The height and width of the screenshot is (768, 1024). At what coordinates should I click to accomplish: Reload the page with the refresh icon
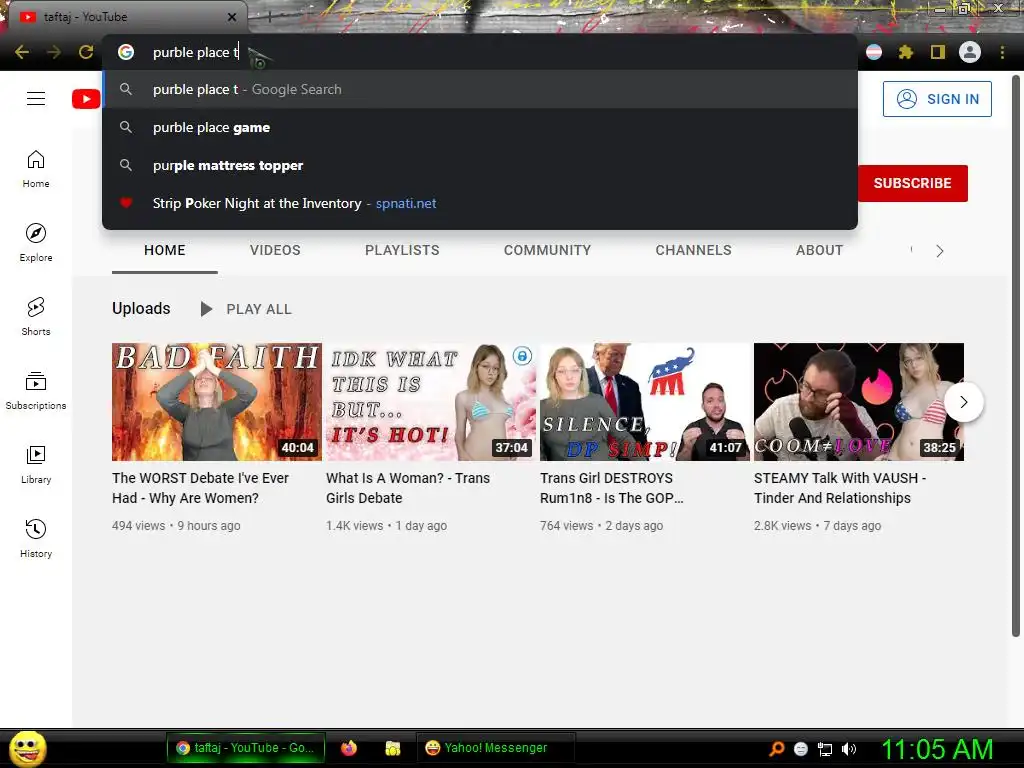(86, 52)
